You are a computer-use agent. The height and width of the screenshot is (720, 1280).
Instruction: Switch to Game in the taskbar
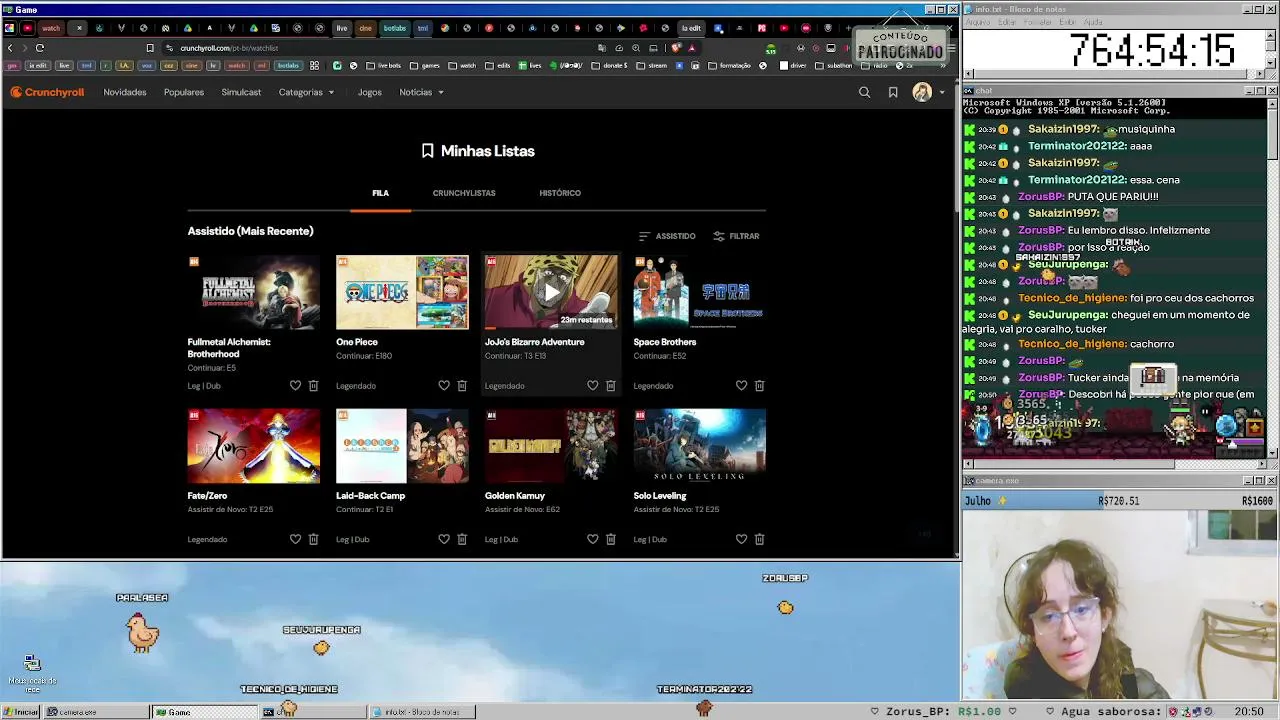[x=204, y=712]
